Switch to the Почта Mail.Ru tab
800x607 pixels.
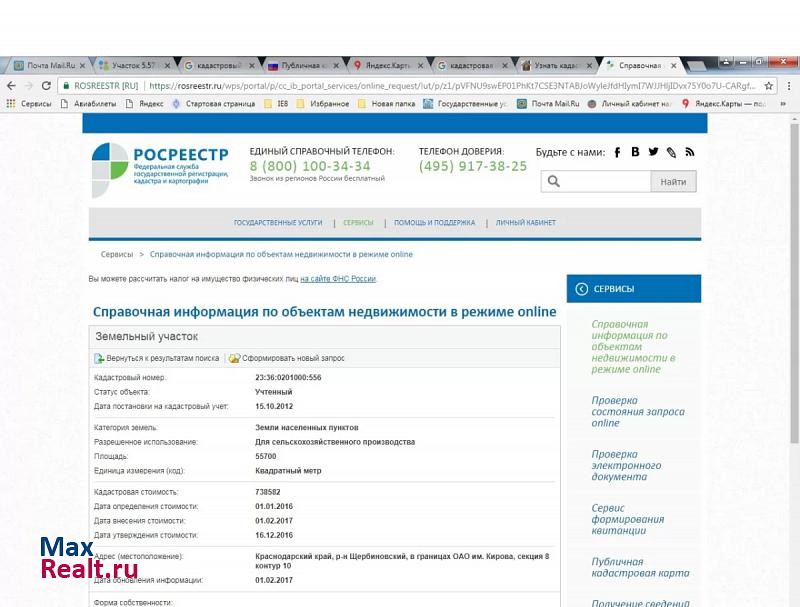pyautogui.click(x=45, y=66)
